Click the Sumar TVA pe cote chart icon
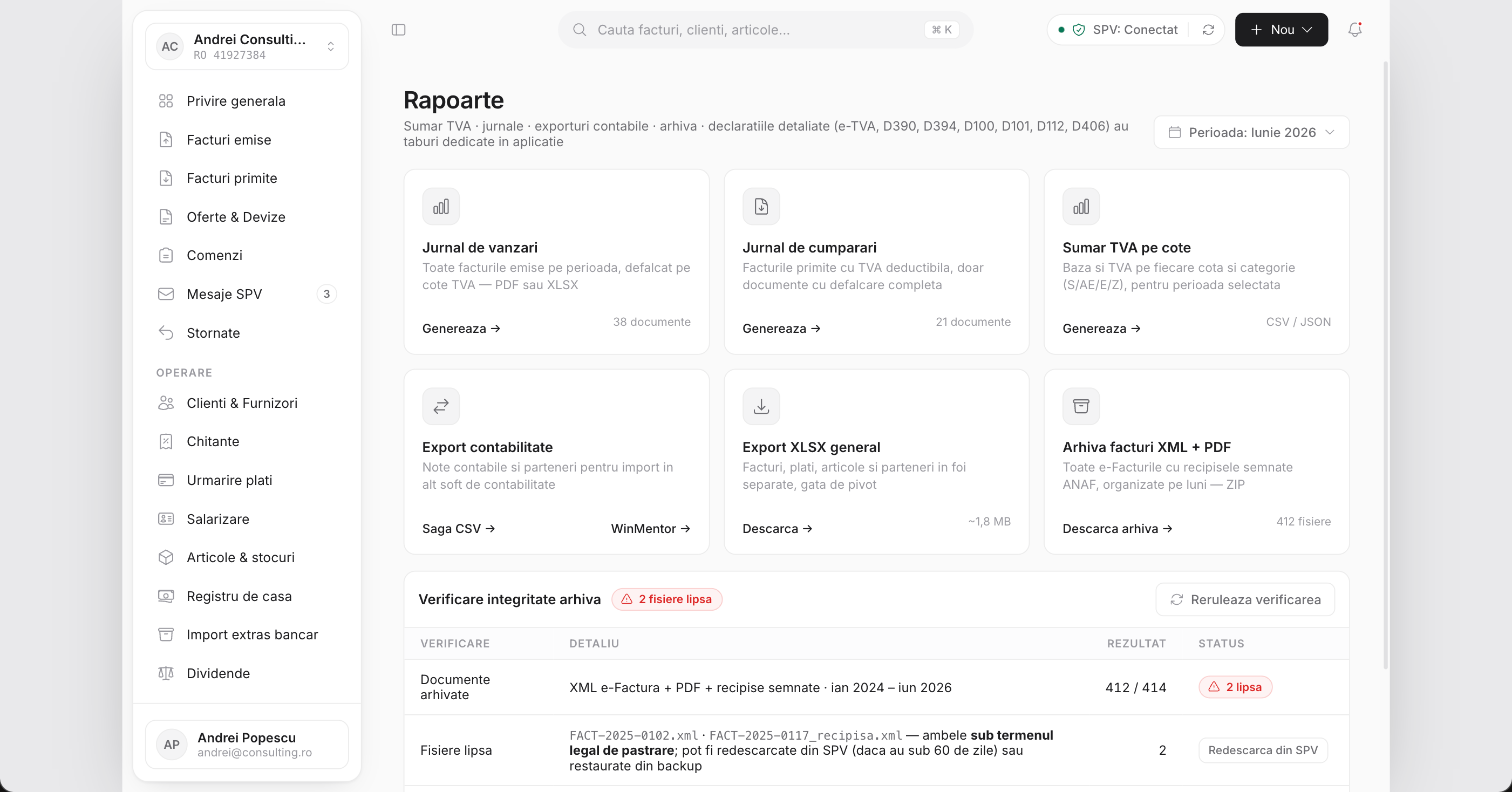 1081,207
